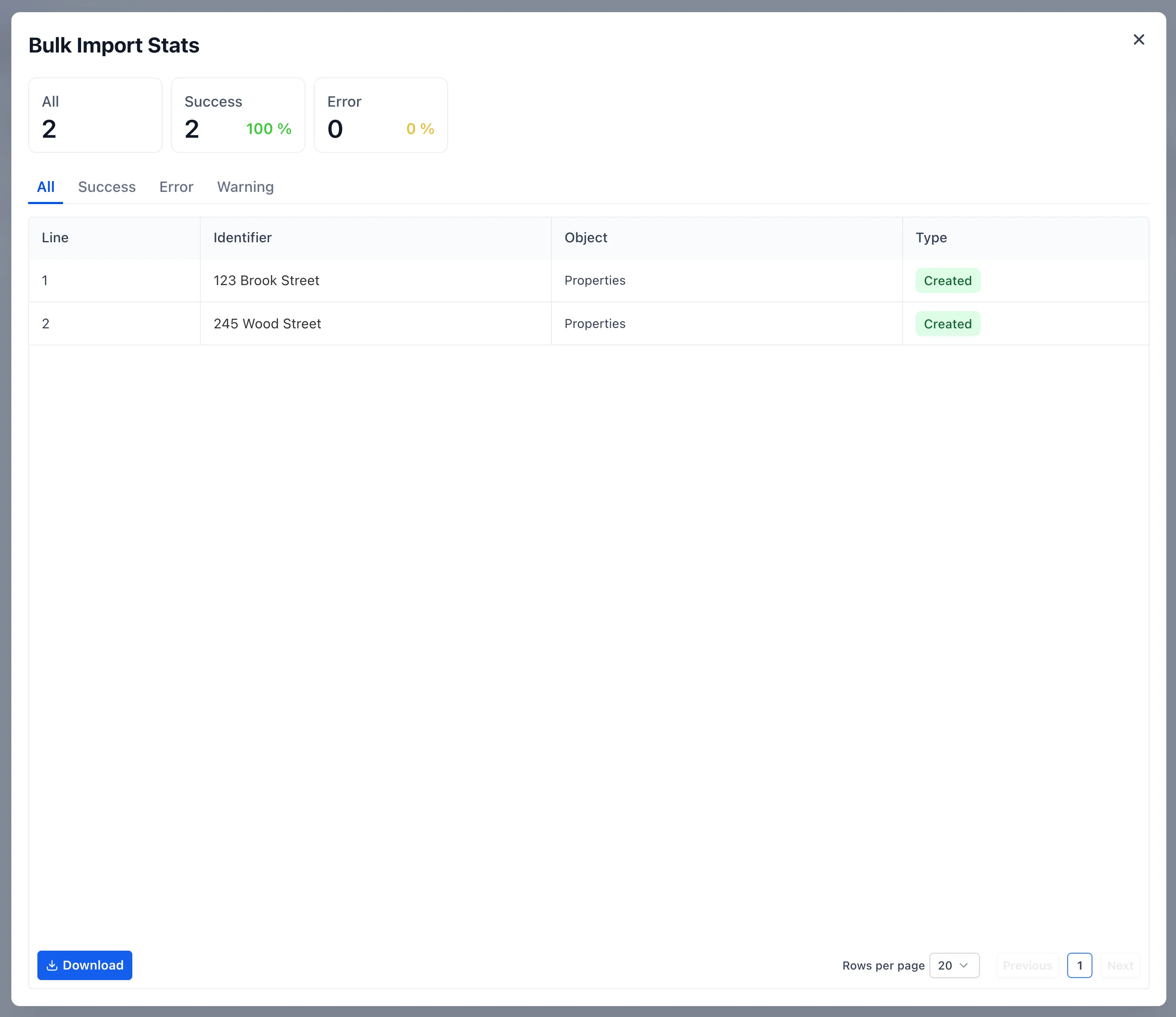The image size is (1176, 1017).
Task: Click the download icon on the Download button
Action: [52, 965]
